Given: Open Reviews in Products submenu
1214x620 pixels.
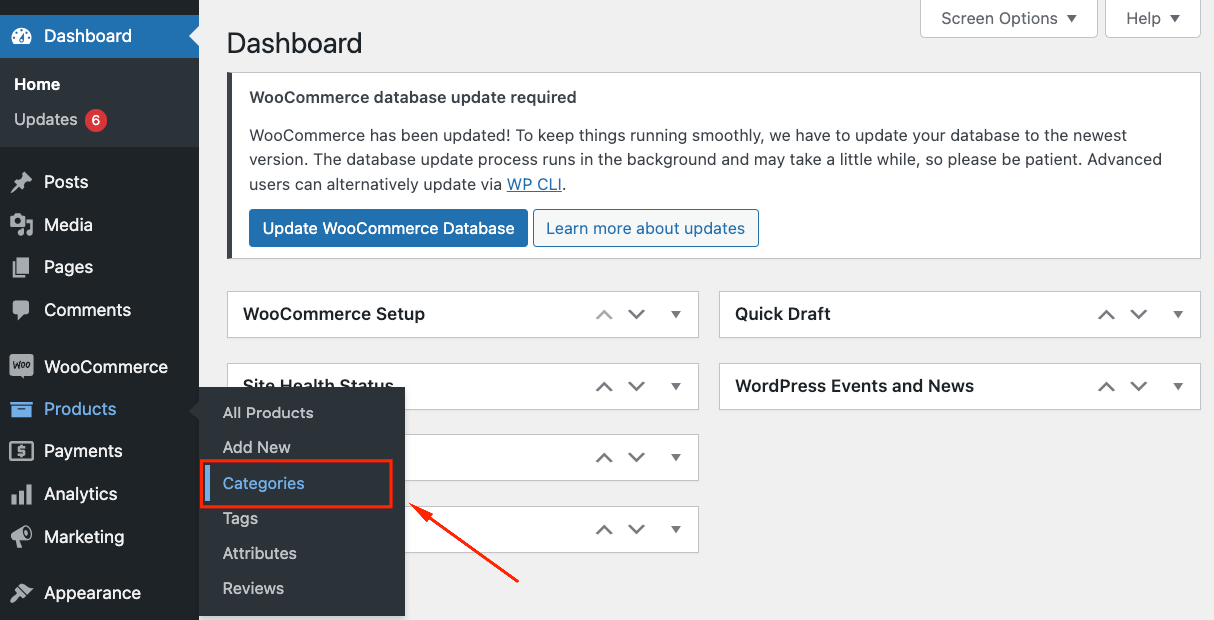Looking at the screenshot, I should pos(253,588).
